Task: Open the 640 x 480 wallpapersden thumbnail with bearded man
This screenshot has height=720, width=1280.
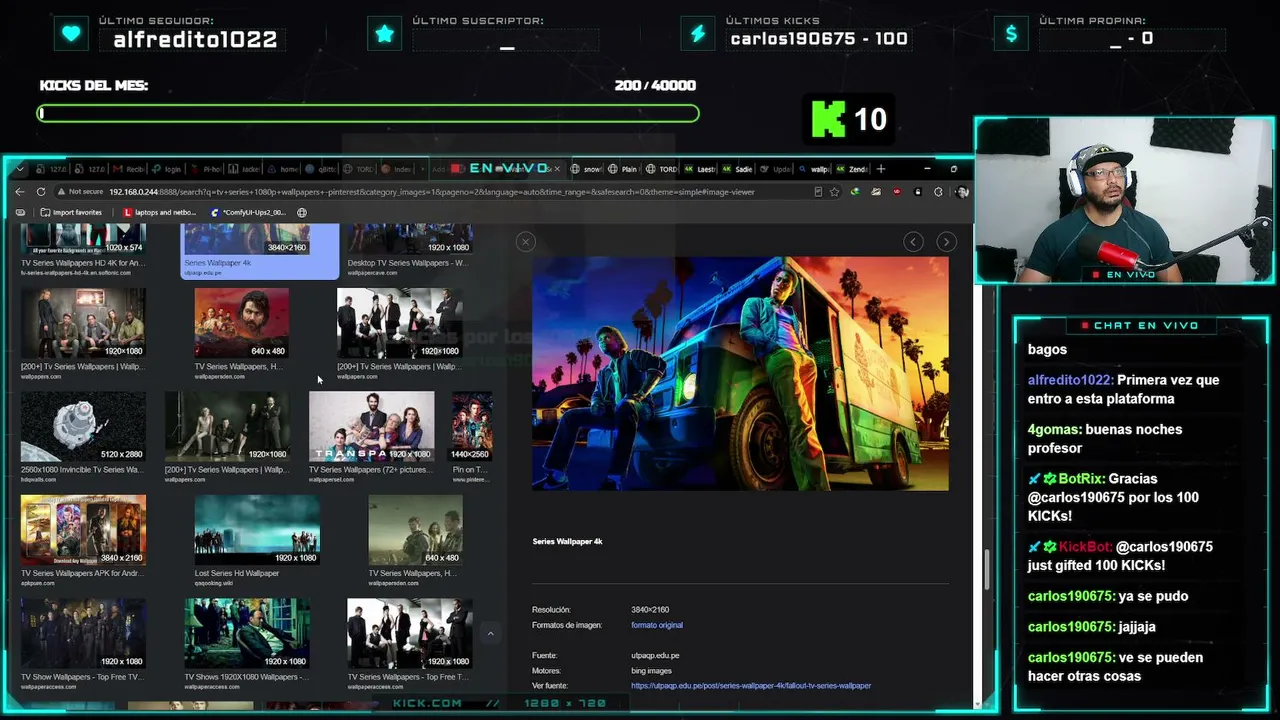Action: [x=241, y=323]
